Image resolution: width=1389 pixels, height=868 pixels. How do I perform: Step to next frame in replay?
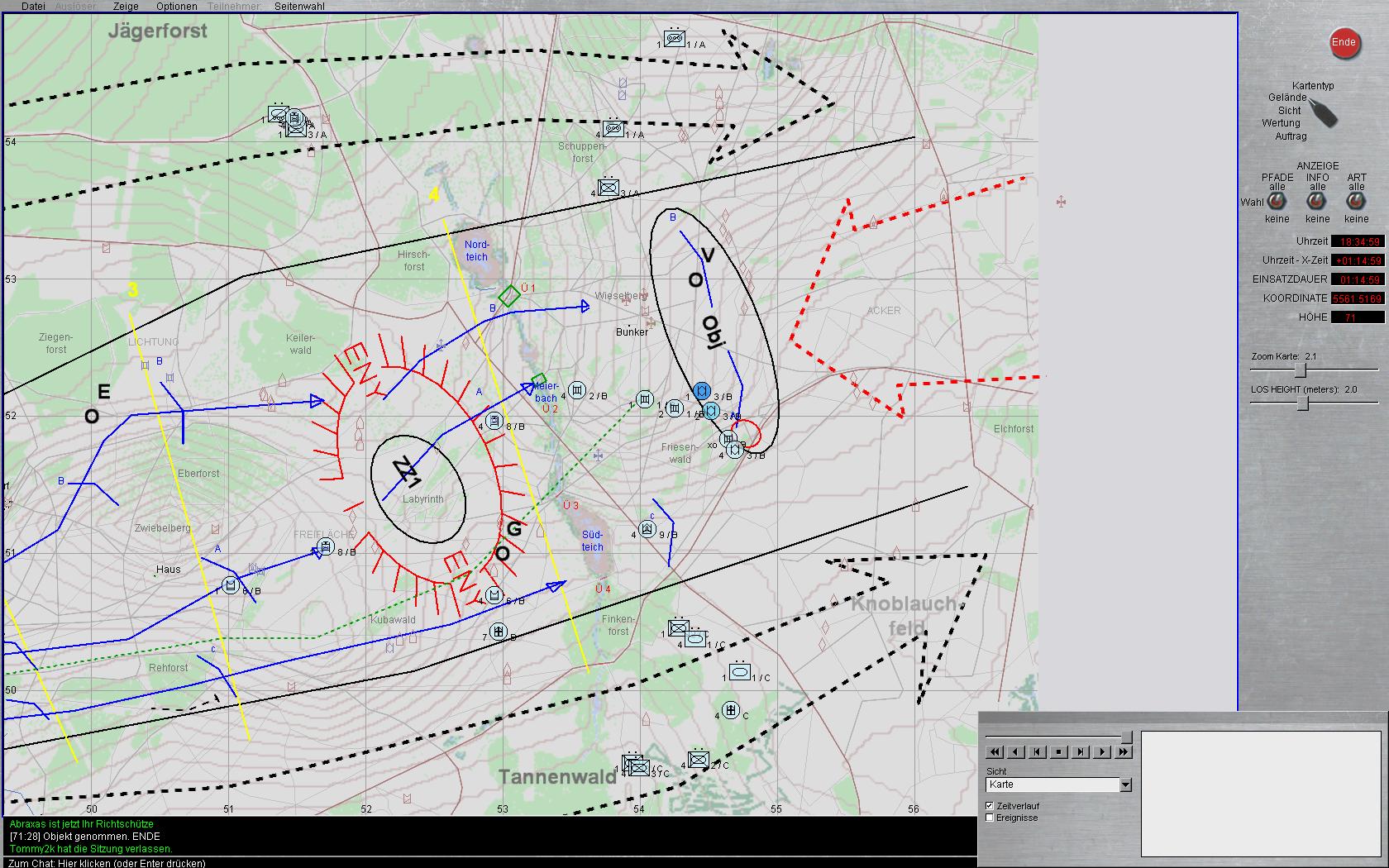coord(1081,752)
